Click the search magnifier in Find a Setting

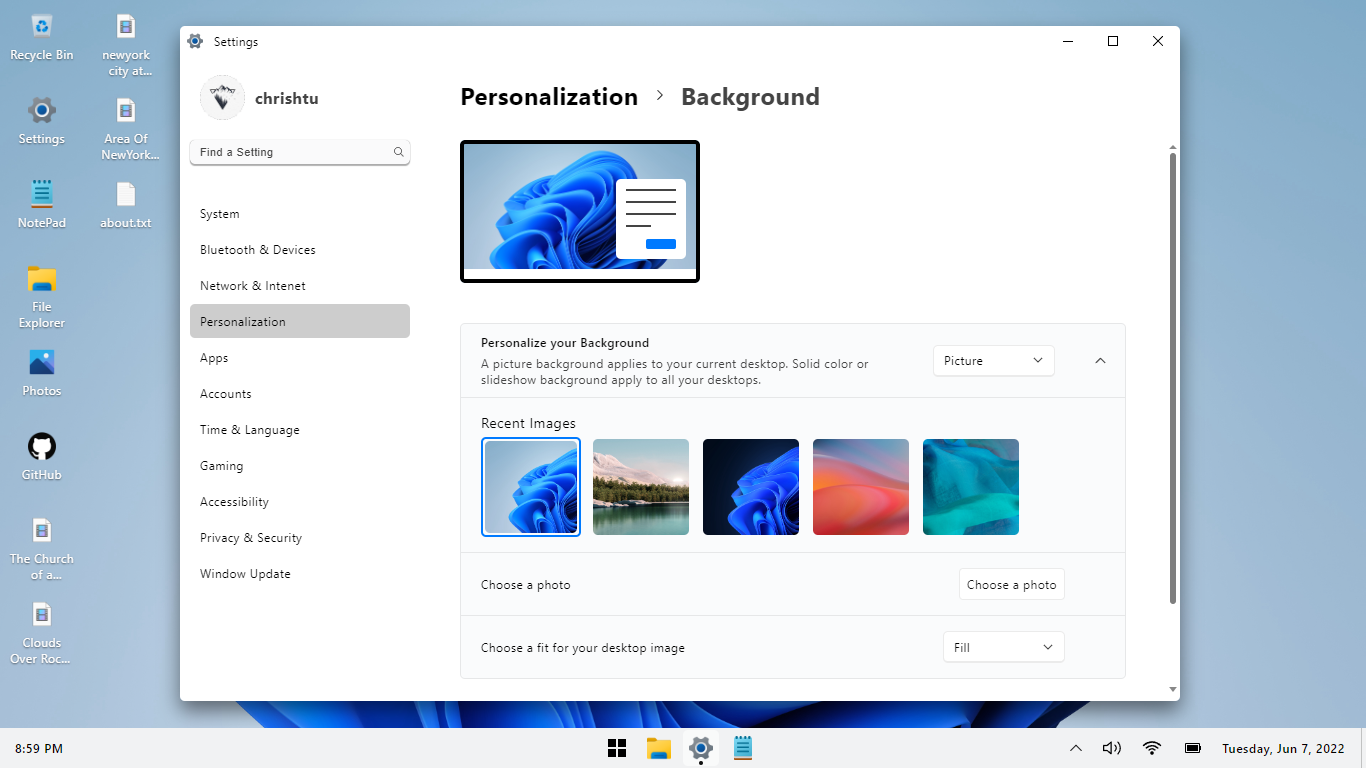tap(398, 152)
